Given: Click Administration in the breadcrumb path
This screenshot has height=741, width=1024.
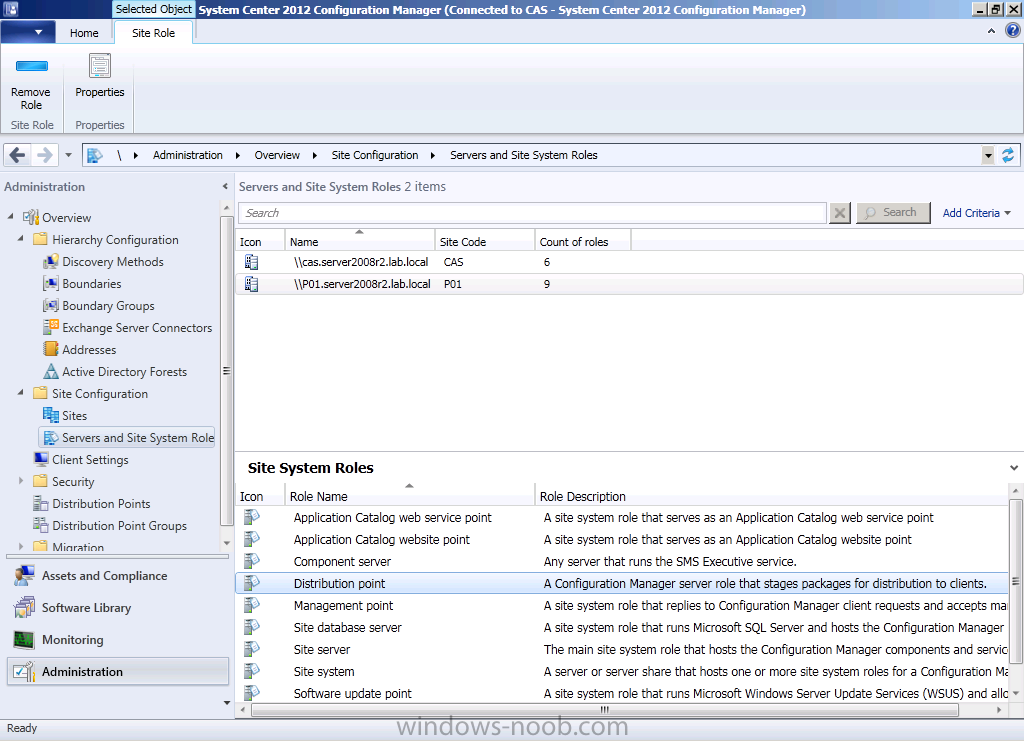Looking at the screenshot, I should coord(187,155).
